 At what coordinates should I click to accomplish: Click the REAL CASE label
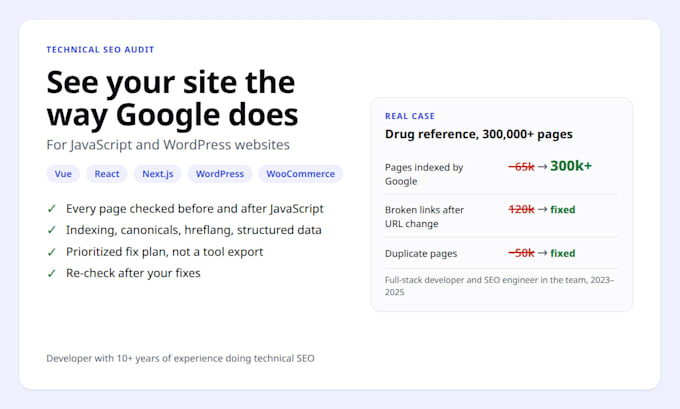410,116
